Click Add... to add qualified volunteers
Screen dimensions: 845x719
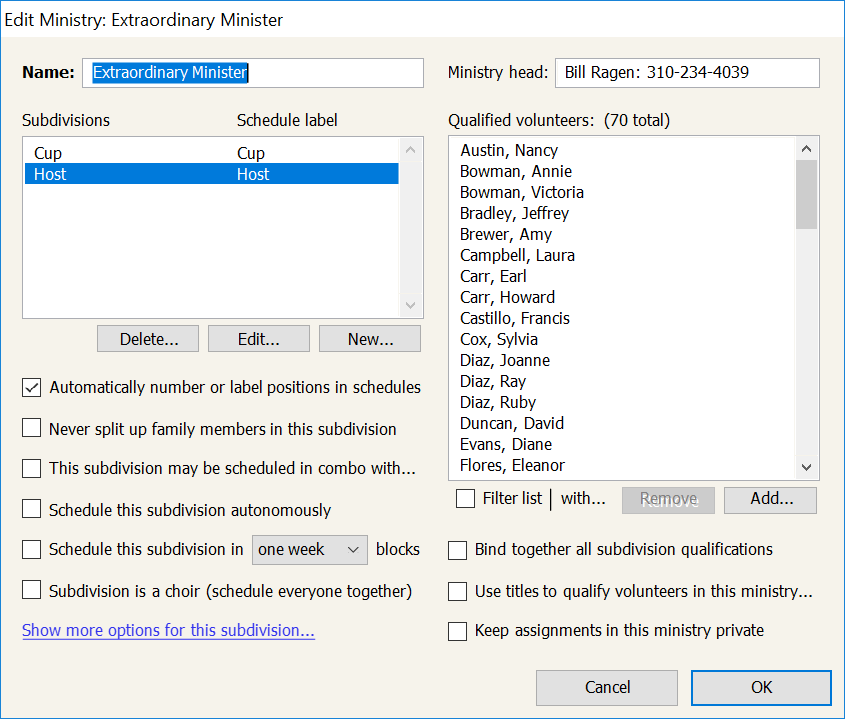coord(770,499)
